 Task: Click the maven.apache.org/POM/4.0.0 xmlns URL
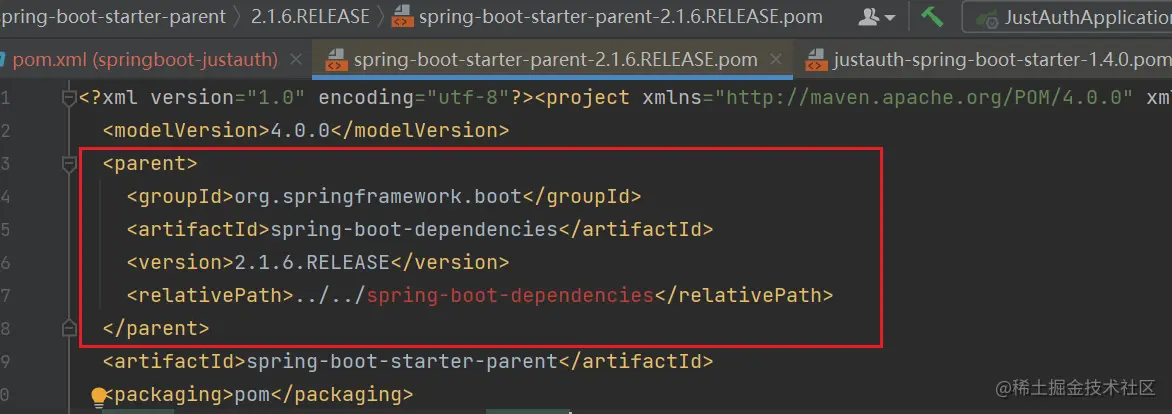click(925, 98)
